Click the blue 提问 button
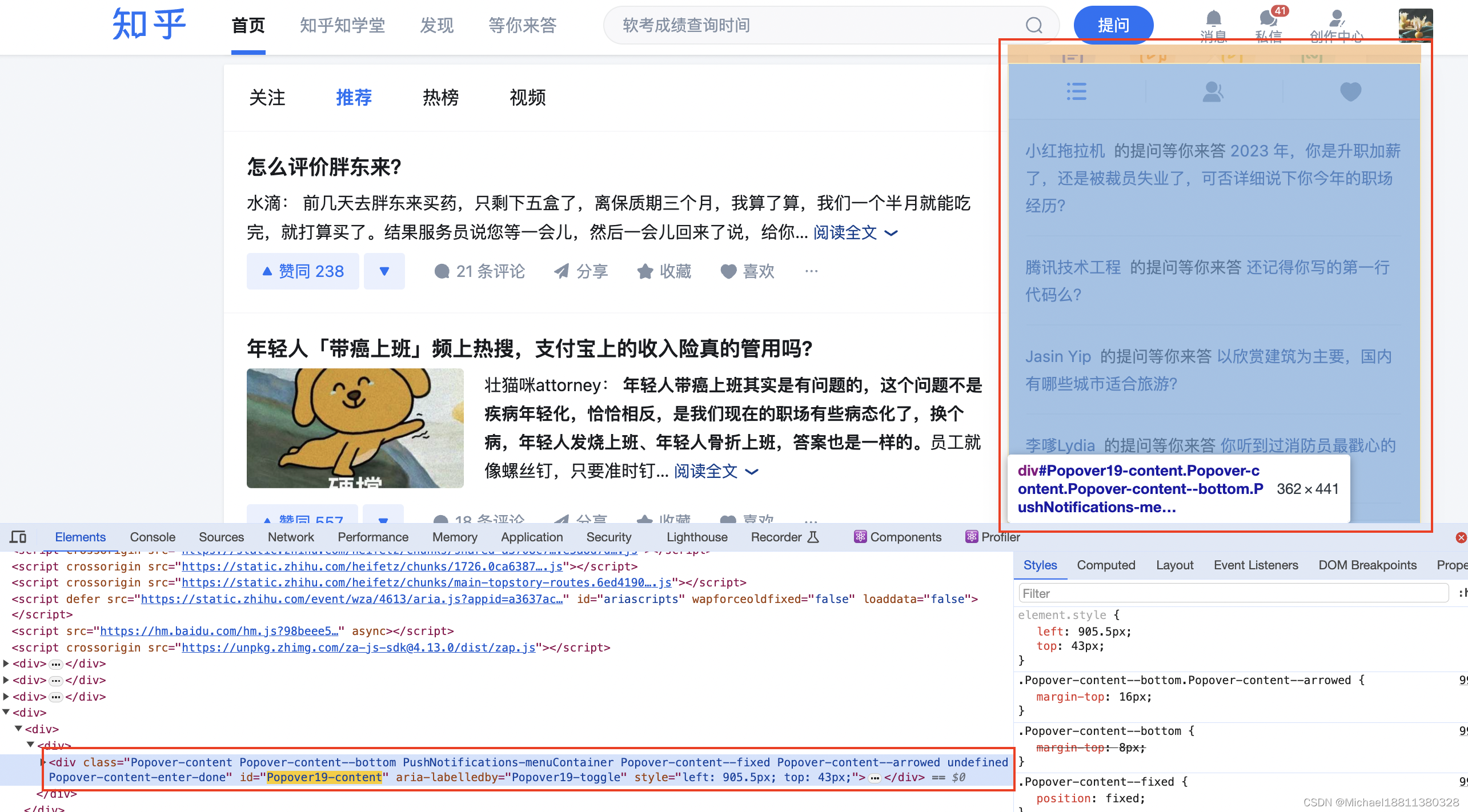Viewport: 1468px width, 812px height. pyautogui.click(x=1113, y=25)
